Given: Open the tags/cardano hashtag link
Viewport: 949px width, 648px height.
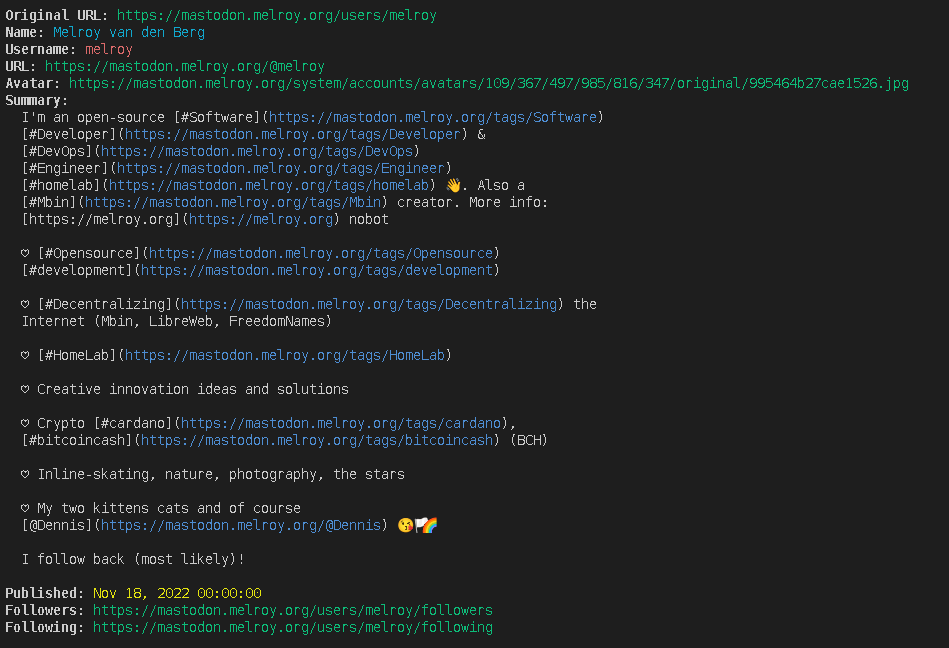Looking at the screenshot, I should pos(341,422).
